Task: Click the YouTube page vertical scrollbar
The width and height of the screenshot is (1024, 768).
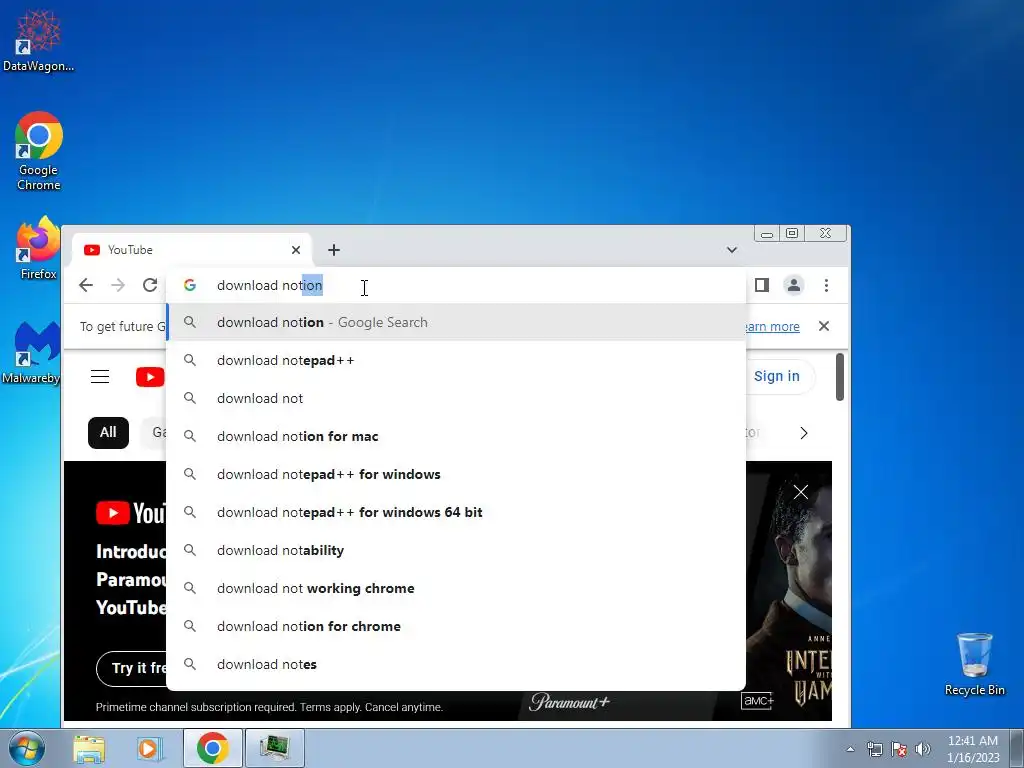Action: [840, 377]
